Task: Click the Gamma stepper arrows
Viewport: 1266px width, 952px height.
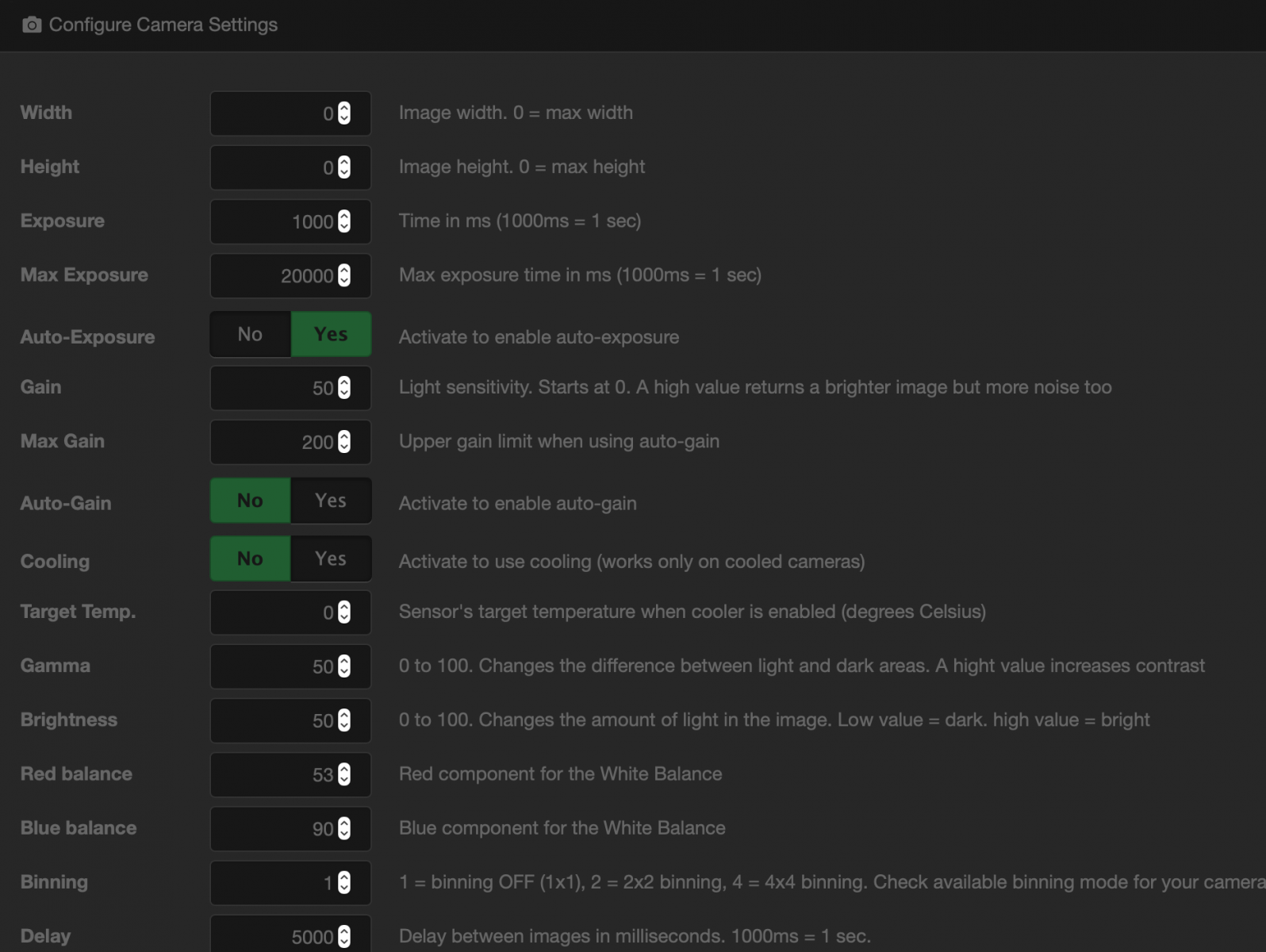Action: 344,666
